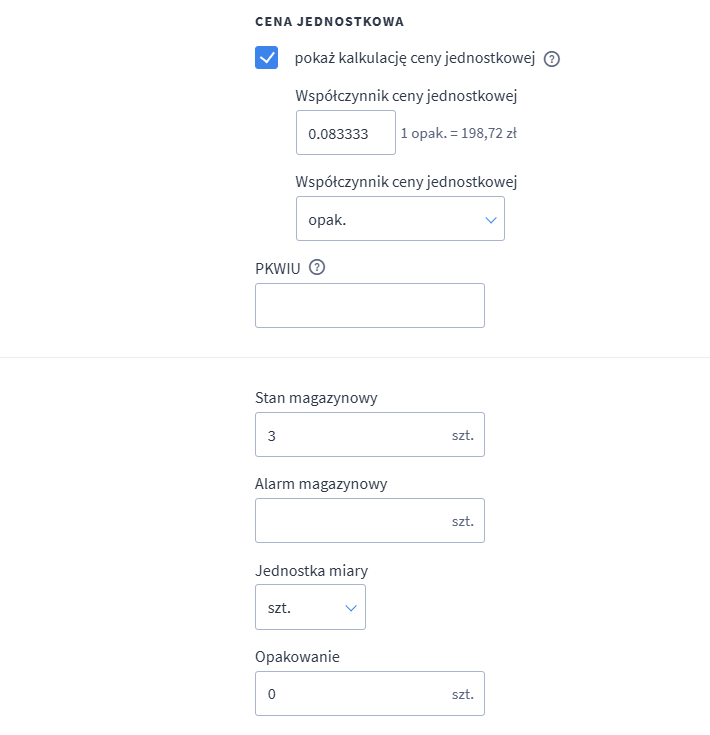Click into the empty PKWIU input field

click(x=369, y=305)
